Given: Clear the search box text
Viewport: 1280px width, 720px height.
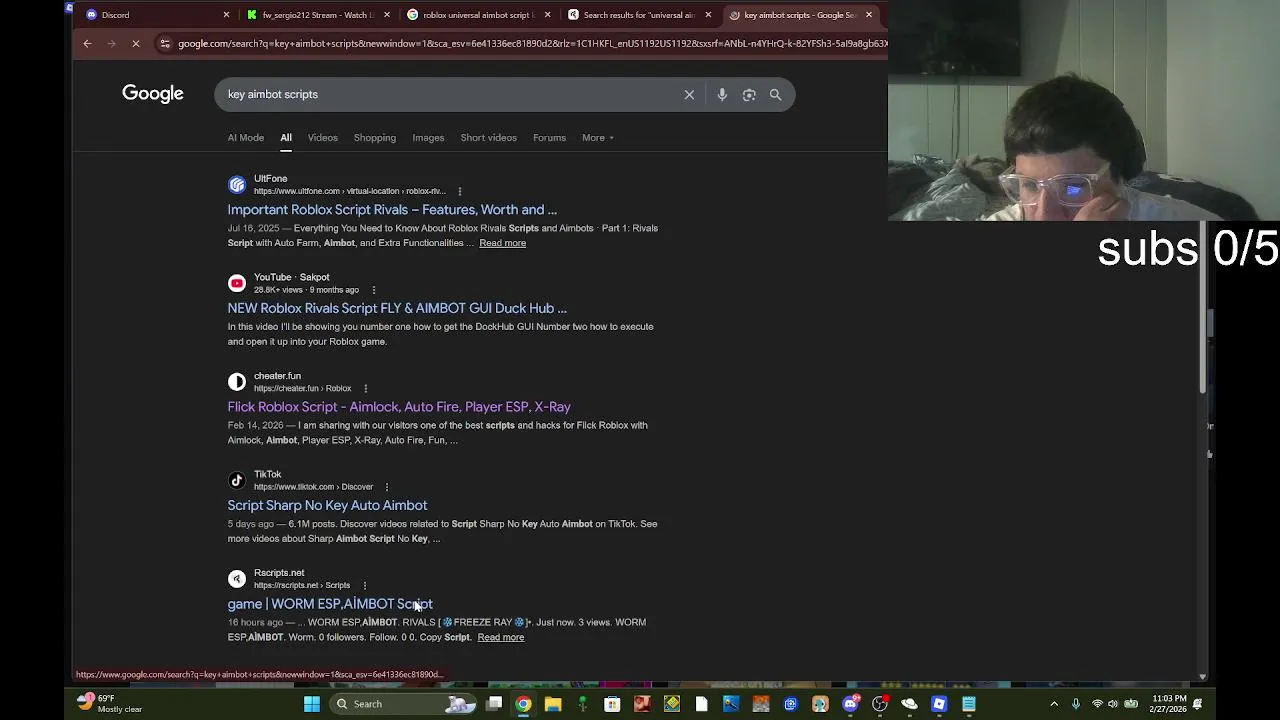Looking at the screenshot, I should [689, 94].
